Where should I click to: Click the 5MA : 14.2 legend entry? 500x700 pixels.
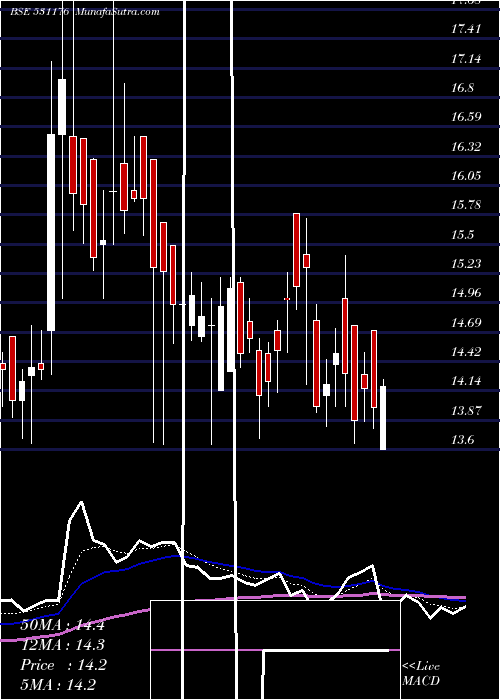click(x=58, y=685)
